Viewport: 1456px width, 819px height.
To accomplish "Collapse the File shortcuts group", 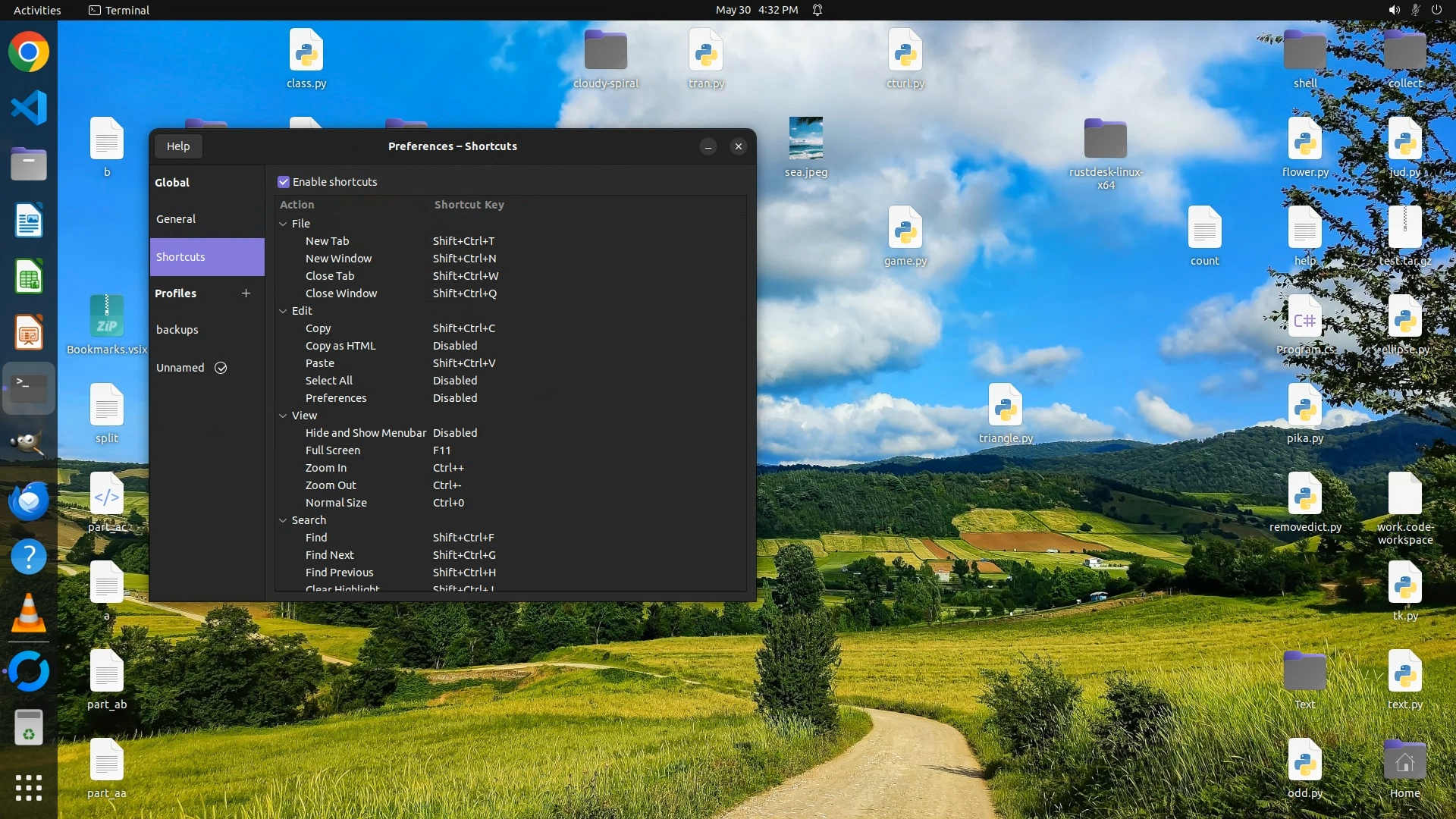I will point(283,224).
